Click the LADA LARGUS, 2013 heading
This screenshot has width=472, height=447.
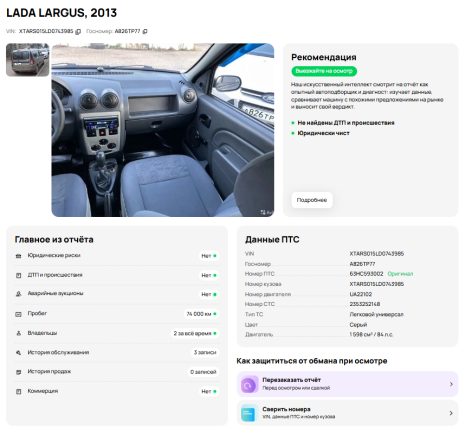62,13
